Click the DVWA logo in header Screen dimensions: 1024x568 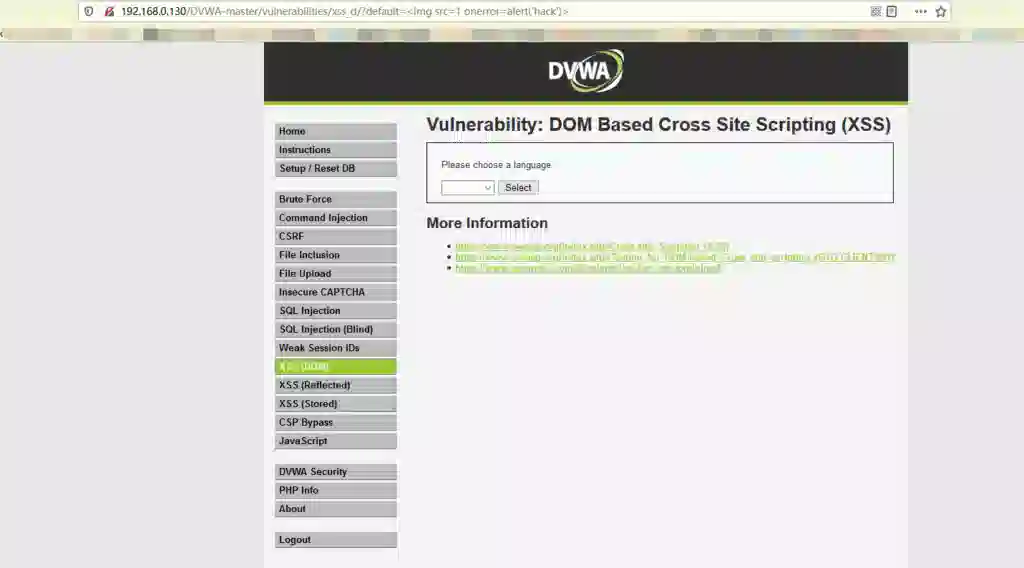[586, 71]
